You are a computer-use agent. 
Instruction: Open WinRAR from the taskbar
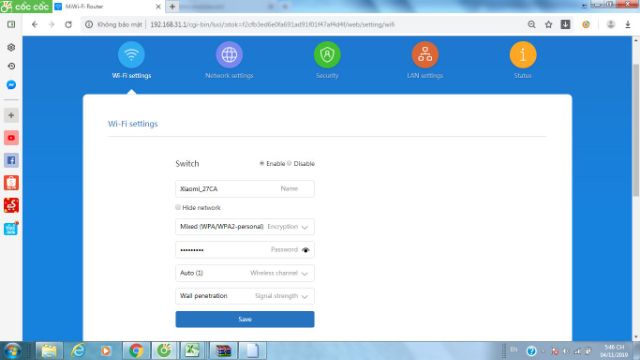point(223,351)
